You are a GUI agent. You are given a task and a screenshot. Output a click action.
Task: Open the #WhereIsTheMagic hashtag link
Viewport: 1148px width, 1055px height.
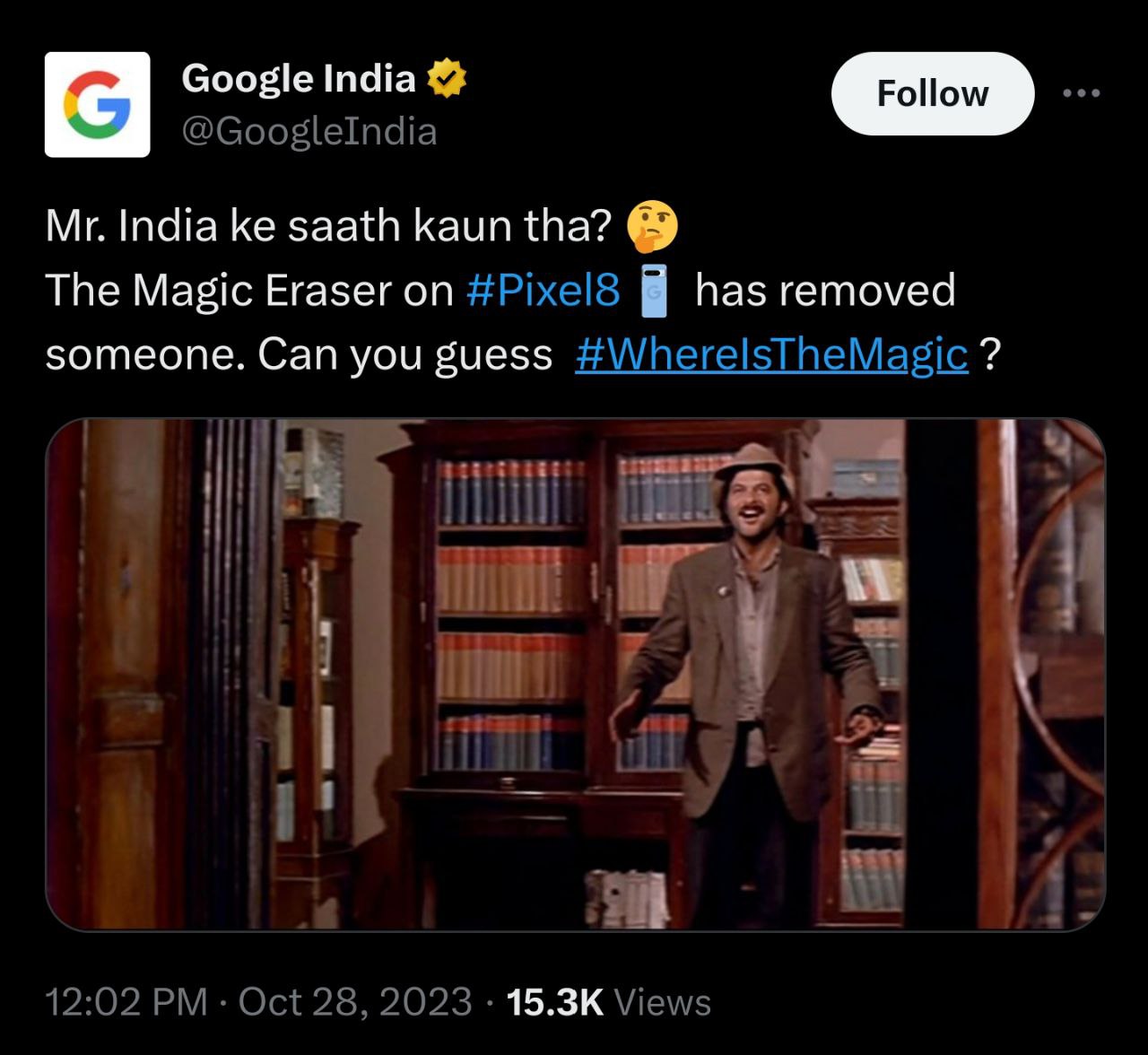pyautogui.click(x=771, y=355)
